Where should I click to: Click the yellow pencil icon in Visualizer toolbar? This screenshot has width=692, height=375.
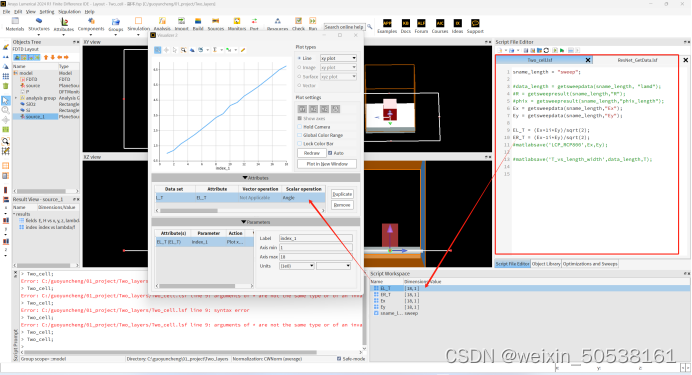pyautogui.click(x=243, y=50)
